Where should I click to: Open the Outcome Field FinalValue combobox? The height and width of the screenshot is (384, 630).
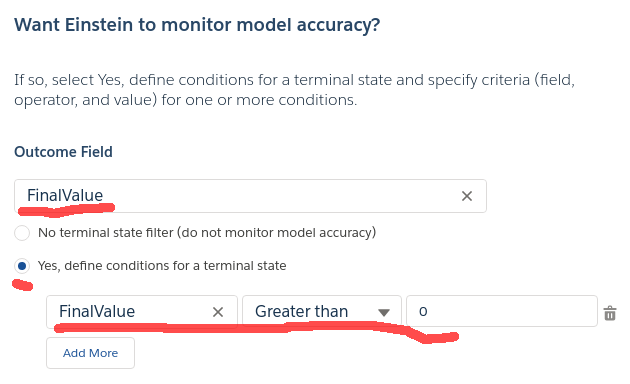(250, 196)
